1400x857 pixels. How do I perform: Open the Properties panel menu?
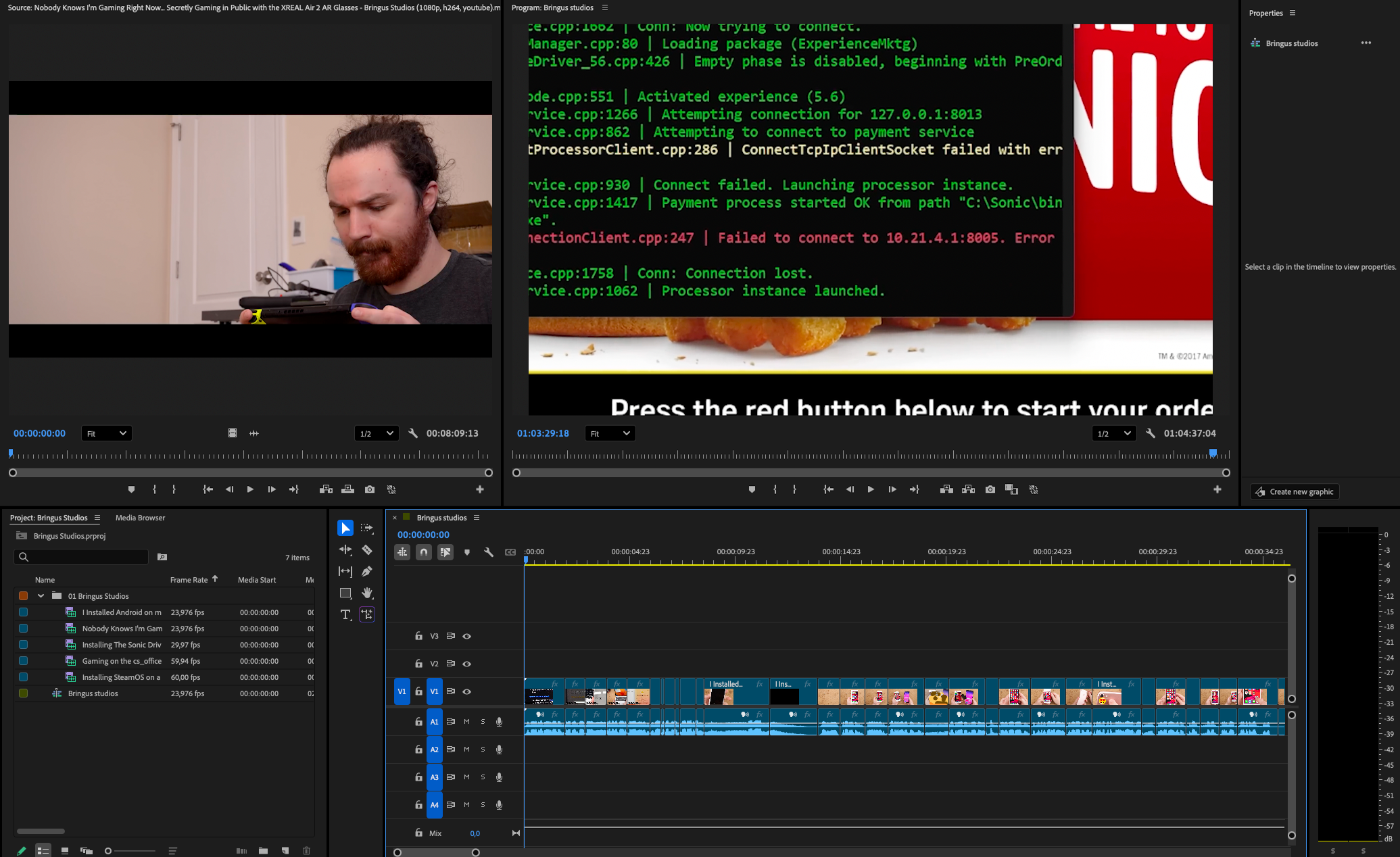[x=1293, y=13]
